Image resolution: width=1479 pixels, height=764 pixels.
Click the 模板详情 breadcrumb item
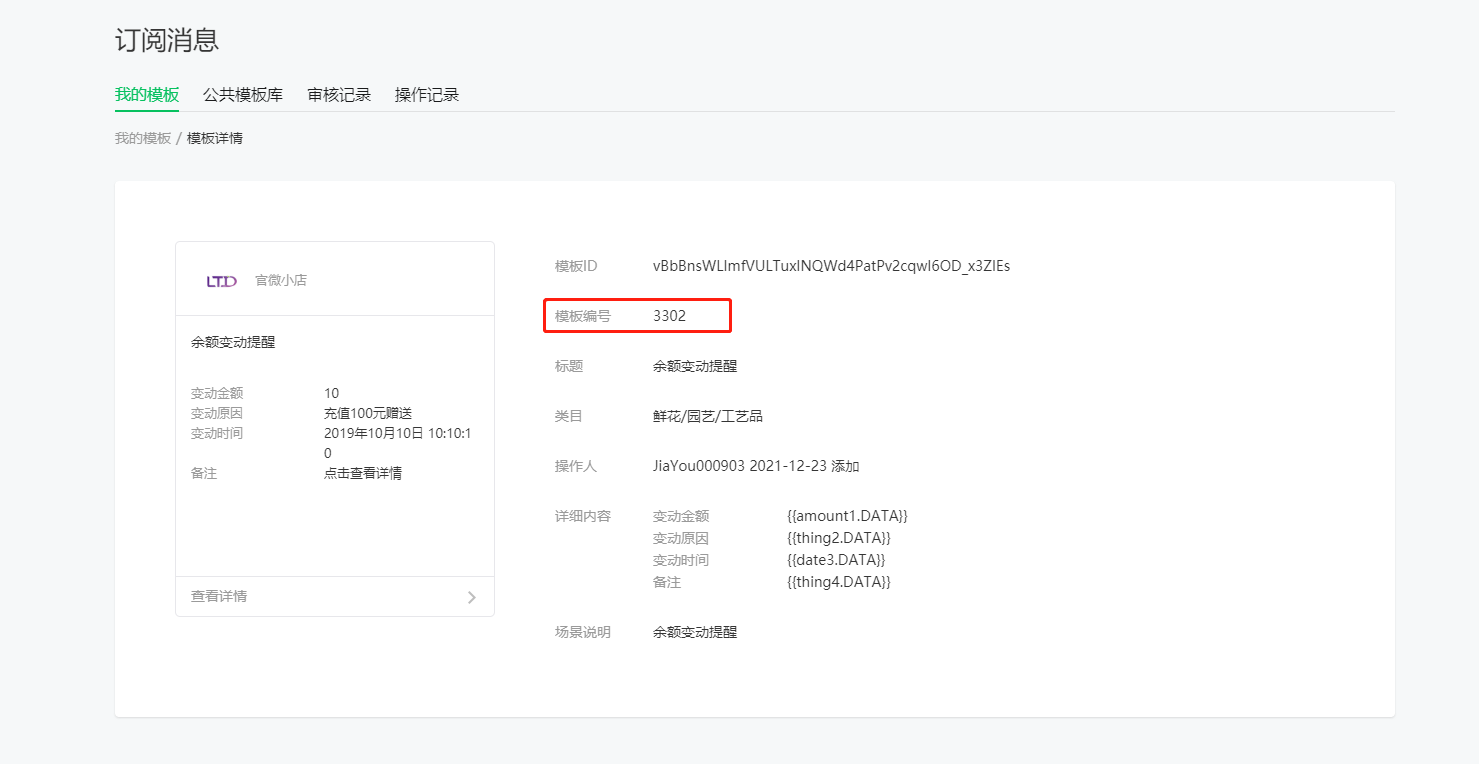pyautogui.click(x=215, y=138)
